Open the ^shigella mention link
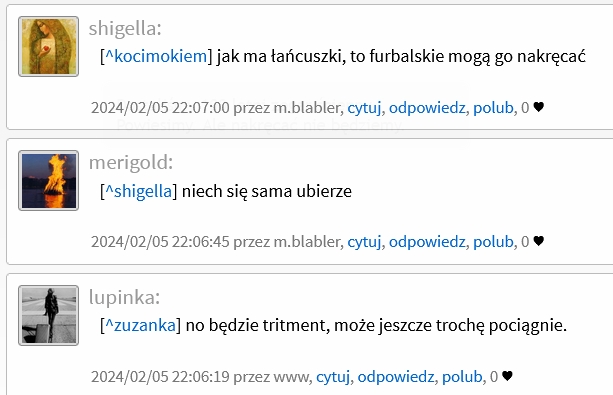The image size is (613, 395). pos(139,191)
